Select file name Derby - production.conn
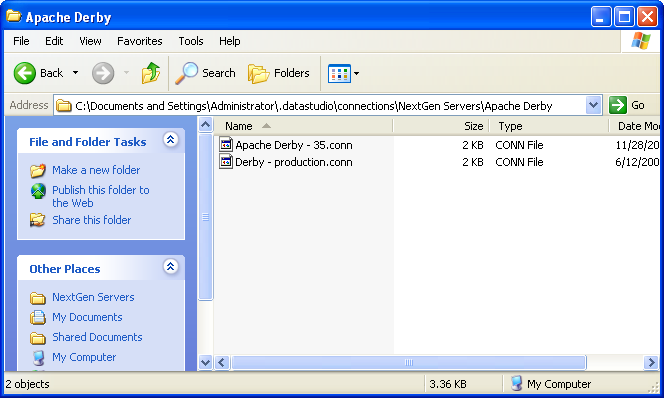This screenshot has height=398, width=664. coord(294,162)
